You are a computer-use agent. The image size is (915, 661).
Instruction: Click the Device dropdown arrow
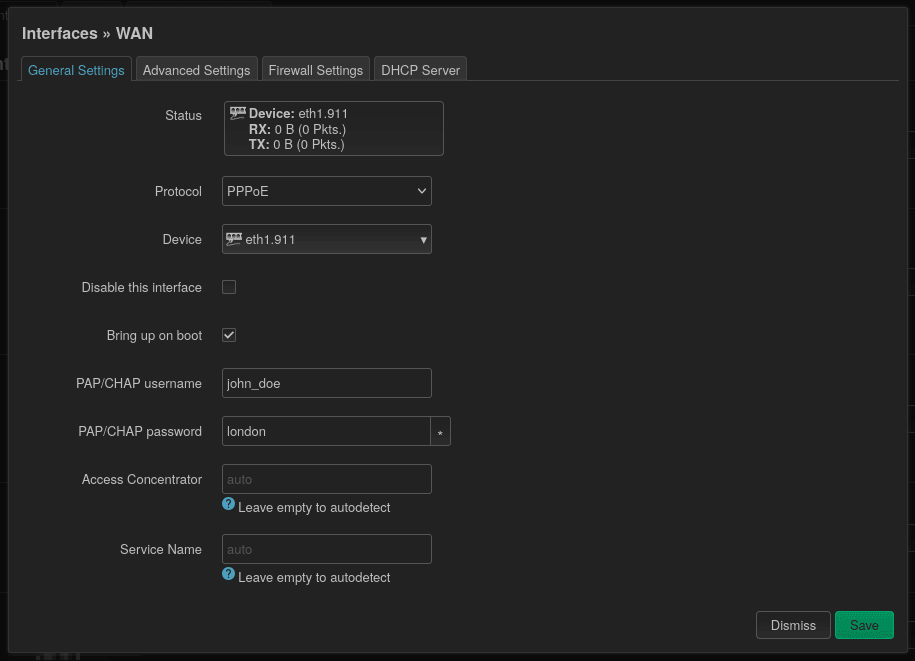coord(423,240)
